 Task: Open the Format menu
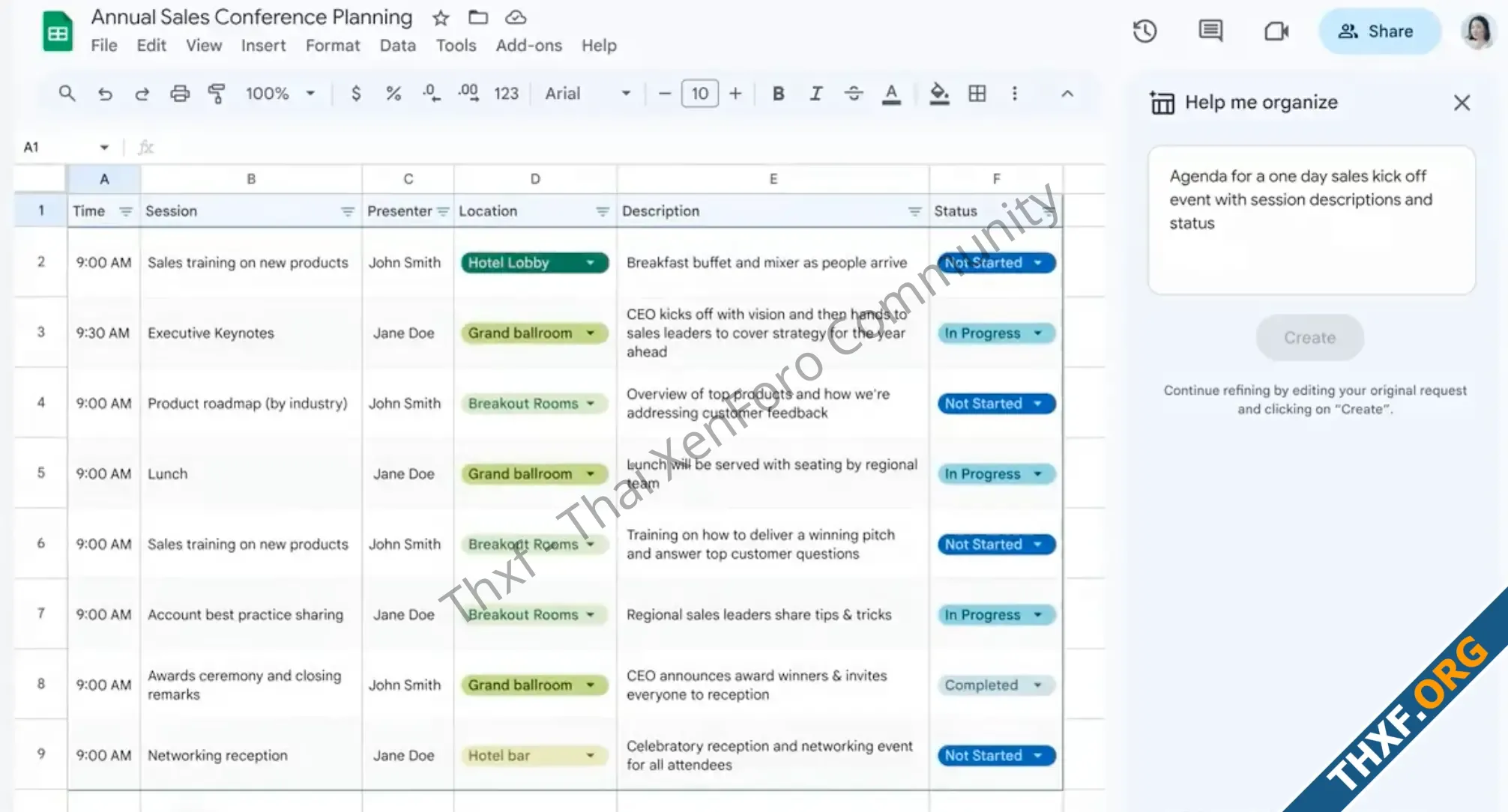(333, 46)
